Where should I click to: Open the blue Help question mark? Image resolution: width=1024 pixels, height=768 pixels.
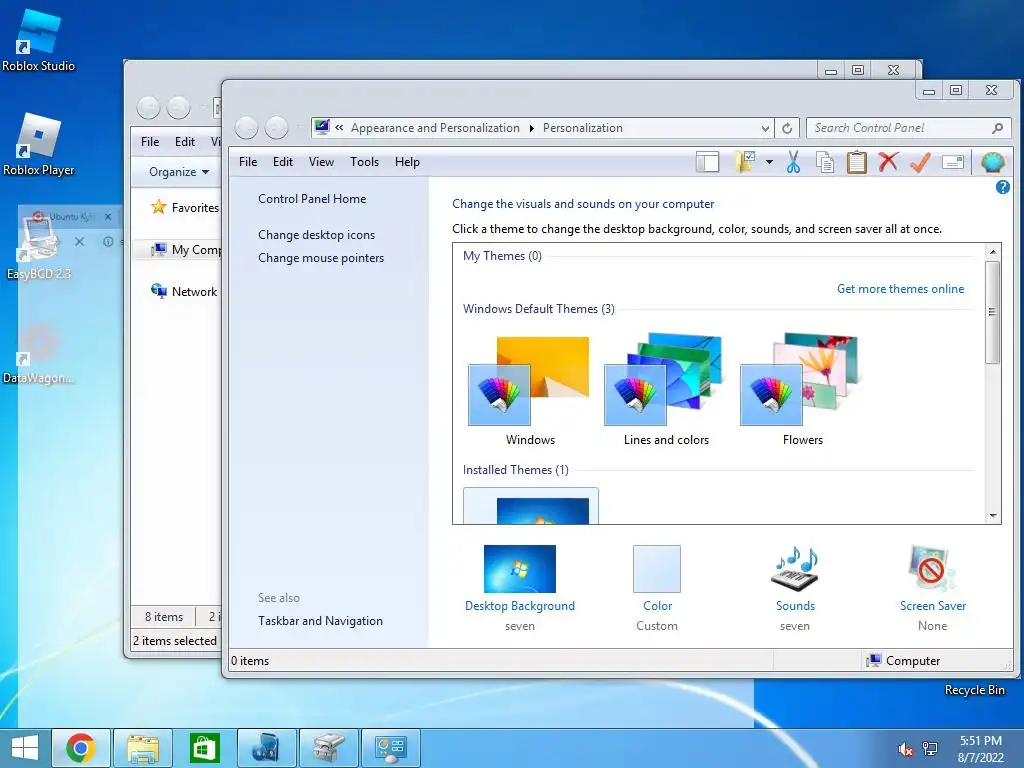1002,187
